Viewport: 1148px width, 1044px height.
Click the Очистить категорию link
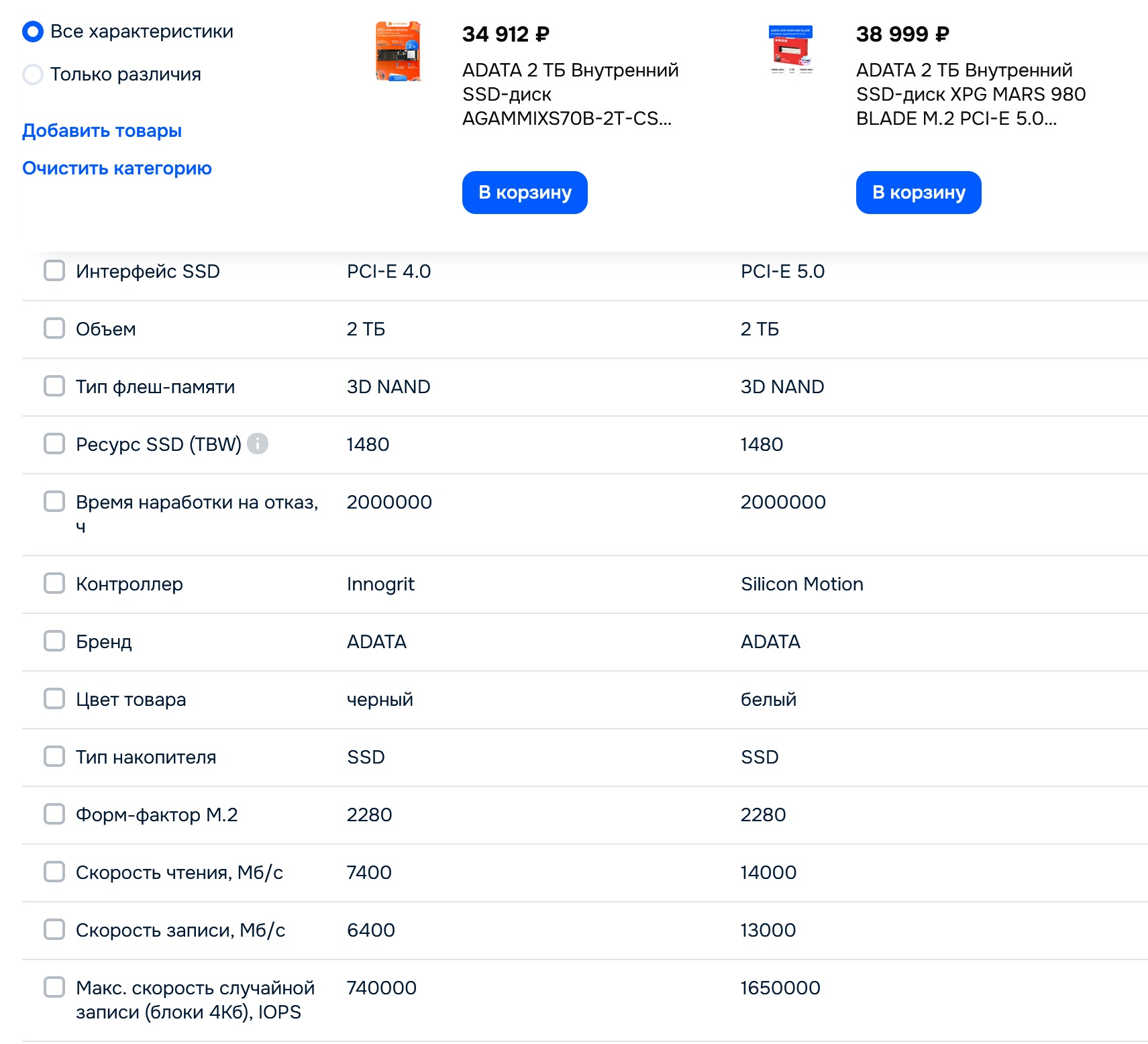tap(117, 168)
